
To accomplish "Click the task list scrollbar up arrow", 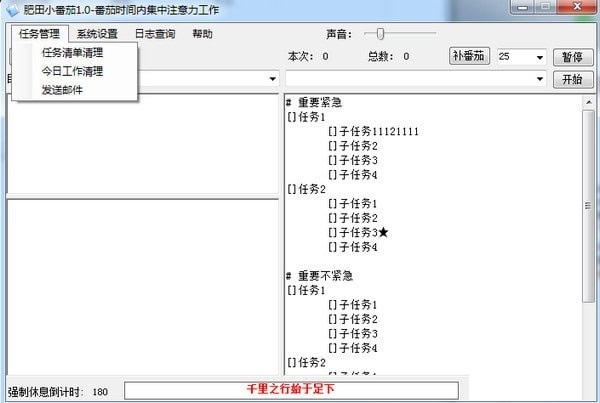I will click(589, 102).
